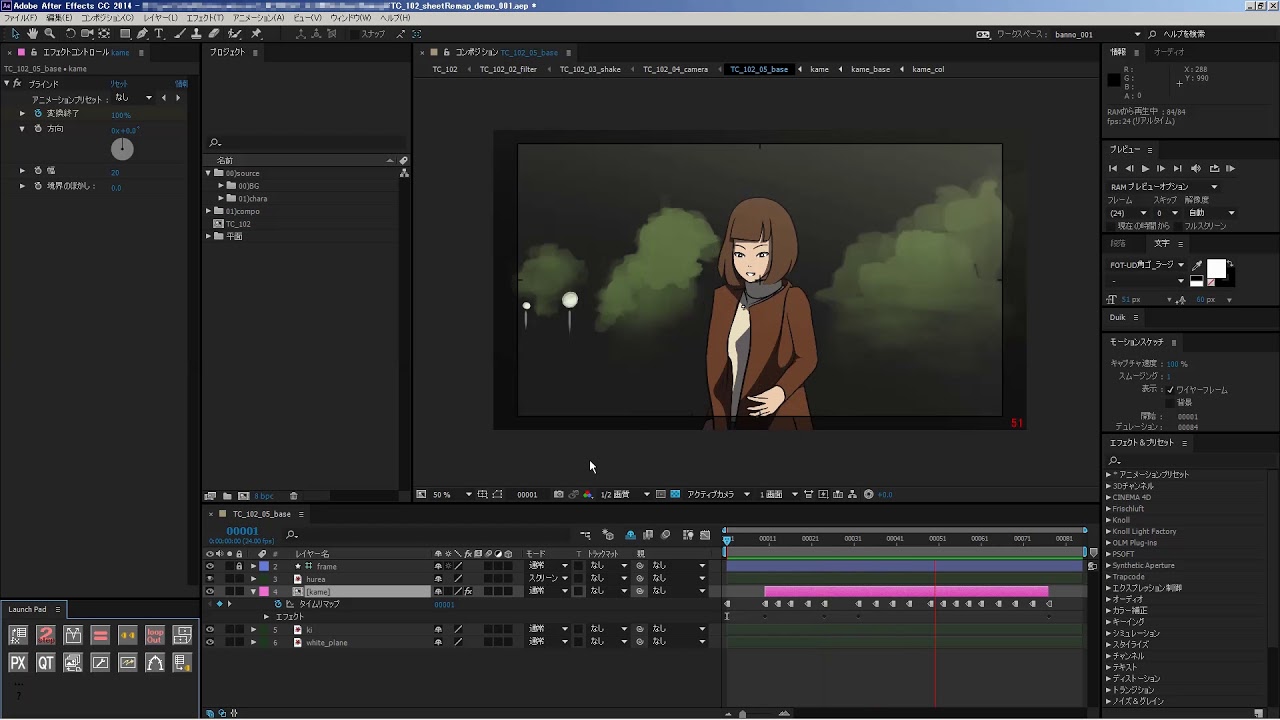The height and width of the screenshot is (720, 1280).
Task: Open the コンポジション(C) menu
Action: pos(108,18)
